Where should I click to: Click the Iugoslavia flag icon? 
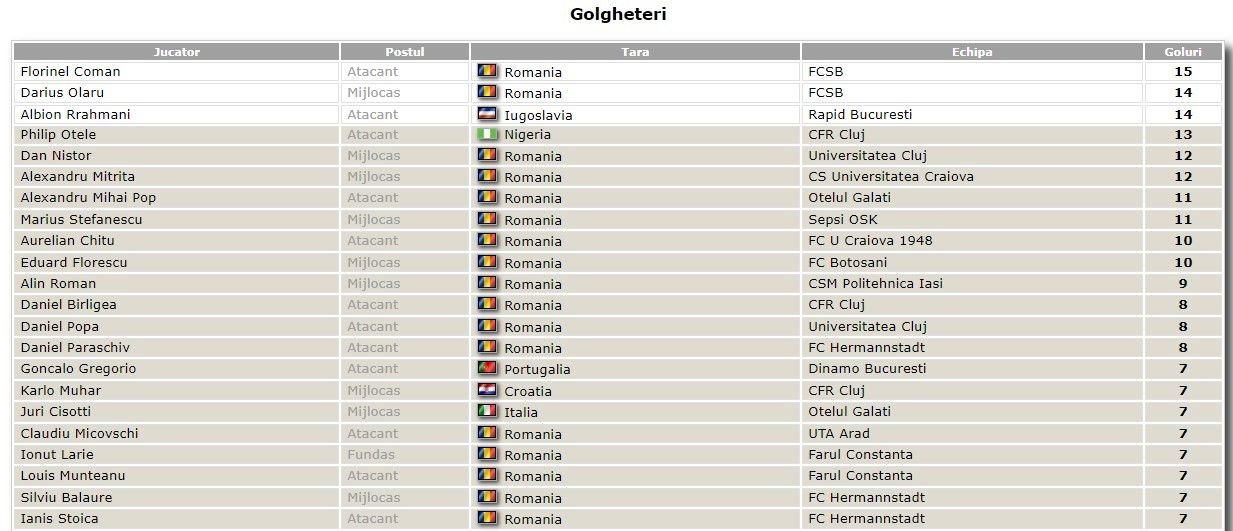coord(488,114)
